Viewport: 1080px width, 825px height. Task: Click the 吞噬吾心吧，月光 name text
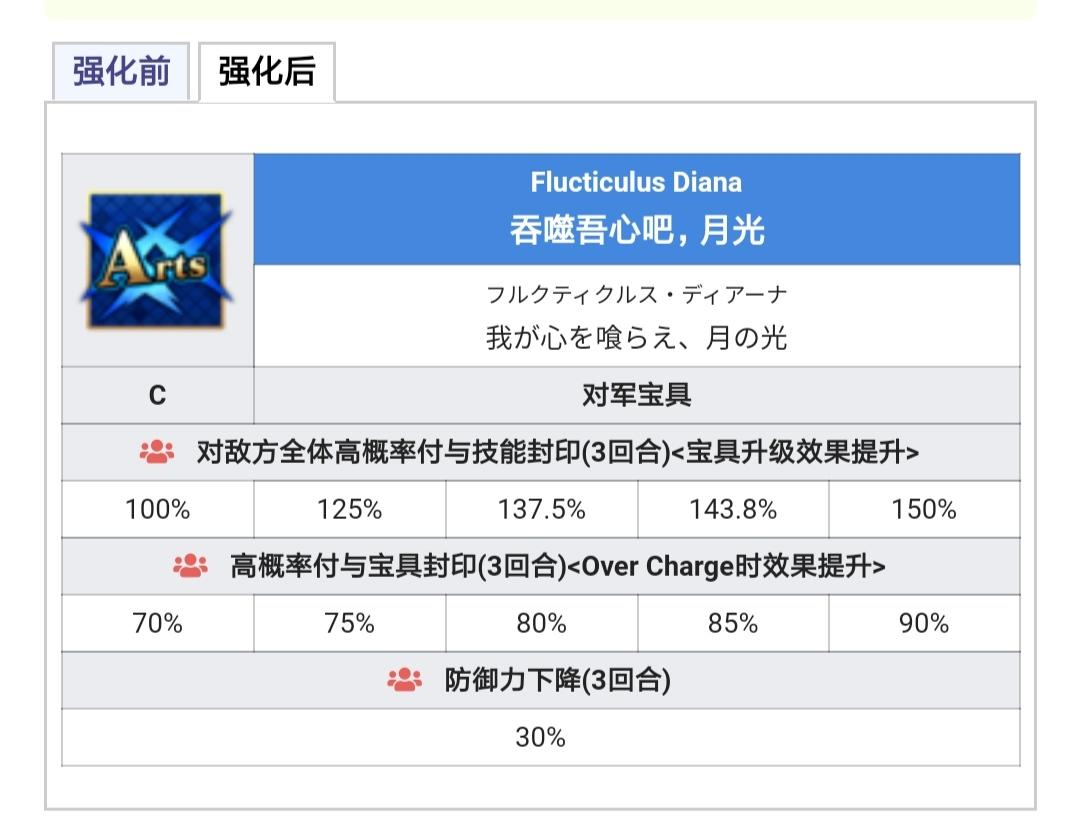pos(636,231)
